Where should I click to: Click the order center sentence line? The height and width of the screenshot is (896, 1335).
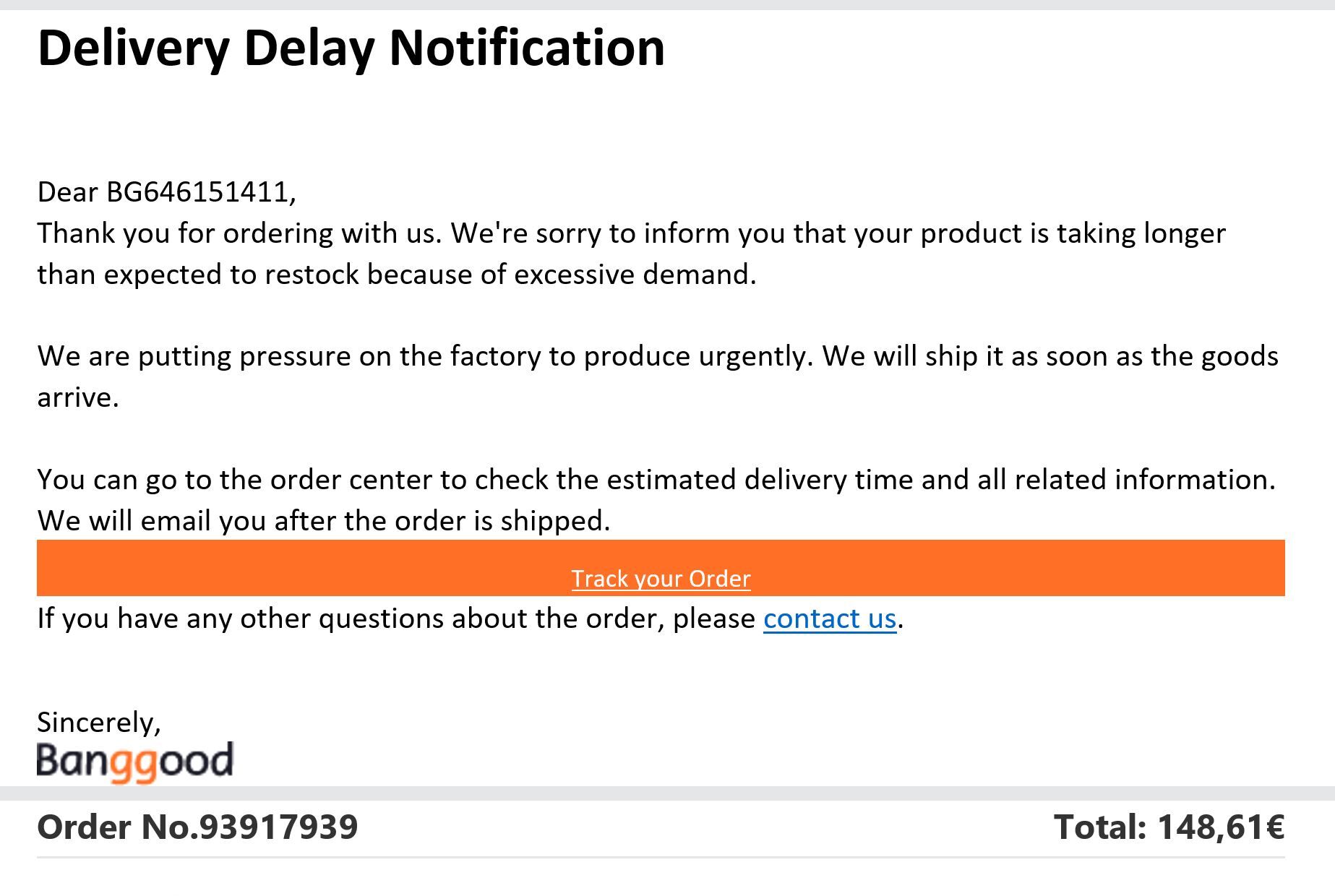point(656,480)
